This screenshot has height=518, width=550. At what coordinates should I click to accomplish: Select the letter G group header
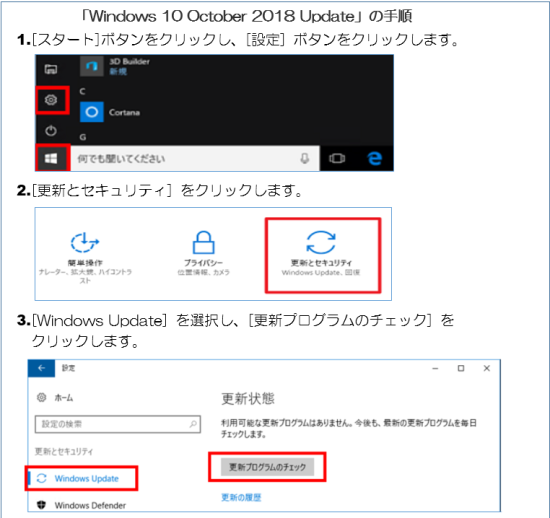(83, 137)
